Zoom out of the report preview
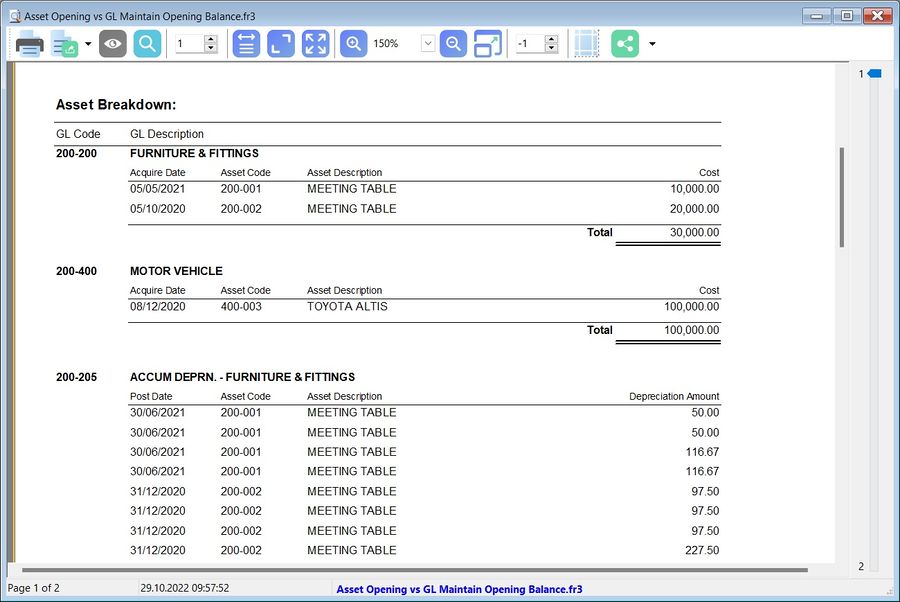This screenshot has height=602, width=900. [453, 43]
